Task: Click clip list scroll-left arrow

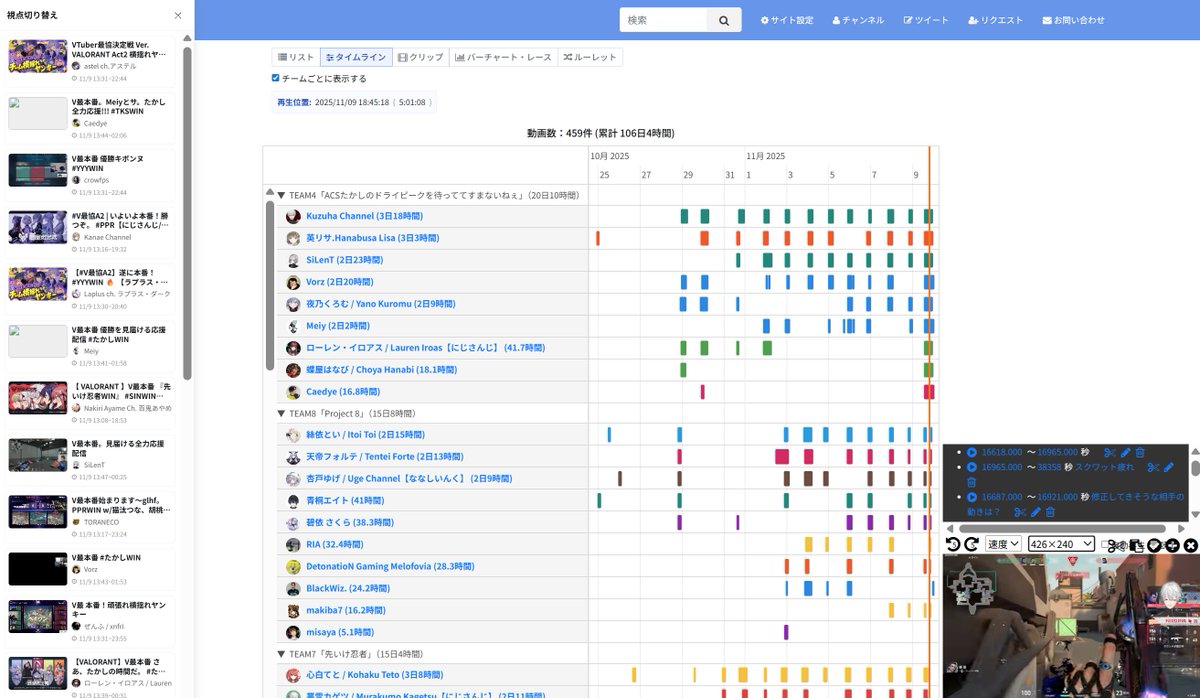Action: (950, 528)
